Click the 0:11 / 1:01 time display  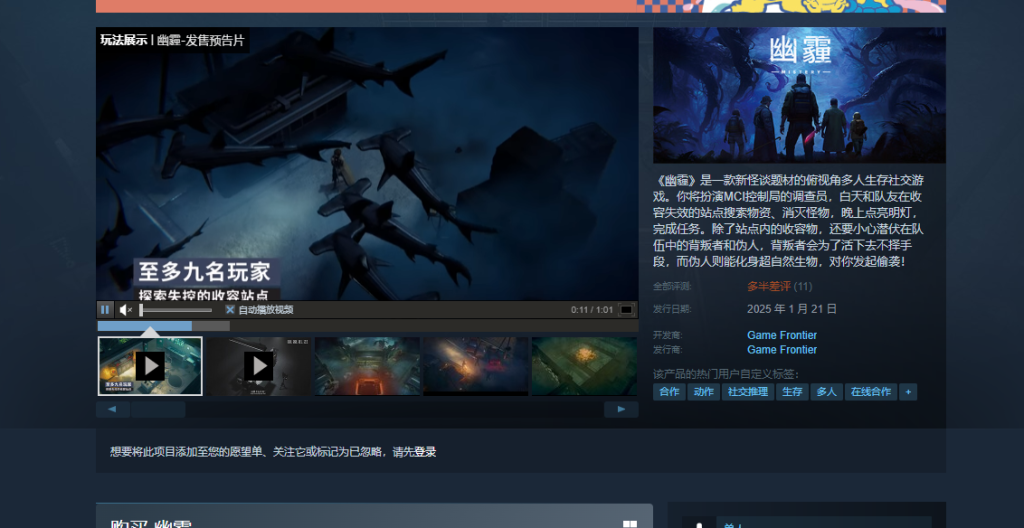[592, 310]
